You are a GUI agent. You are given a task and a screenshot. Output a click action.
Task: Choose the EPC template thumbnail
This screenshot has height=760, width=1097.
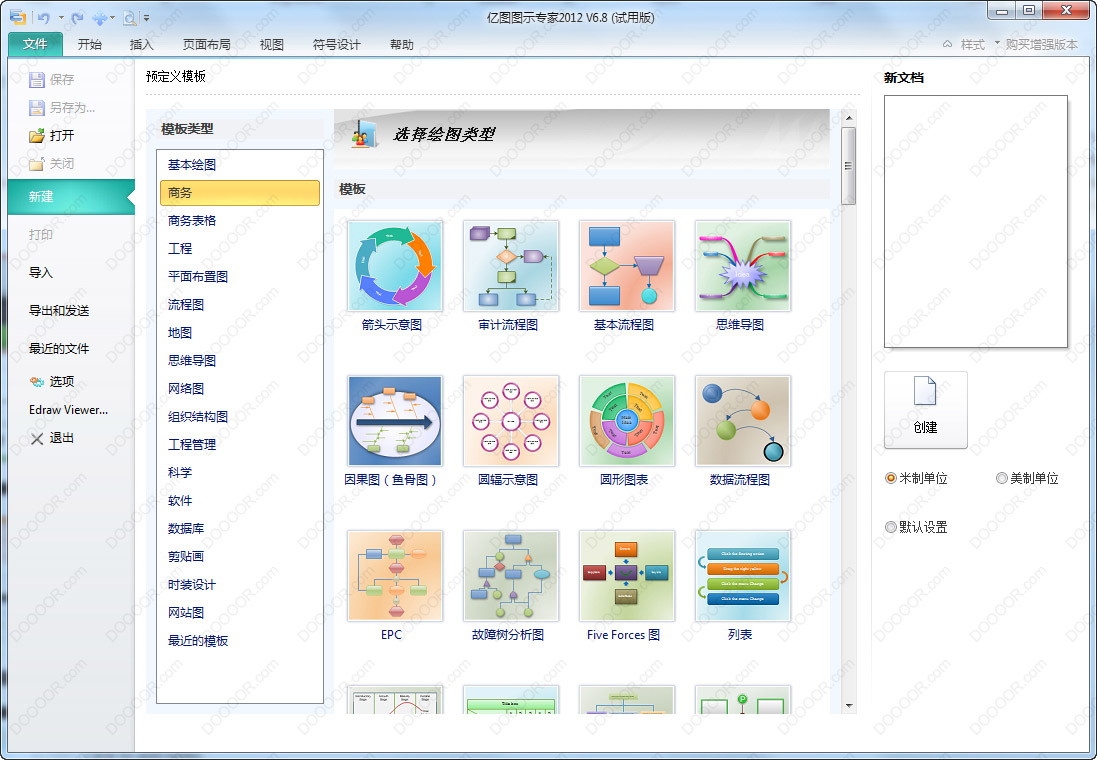(395, 576)
